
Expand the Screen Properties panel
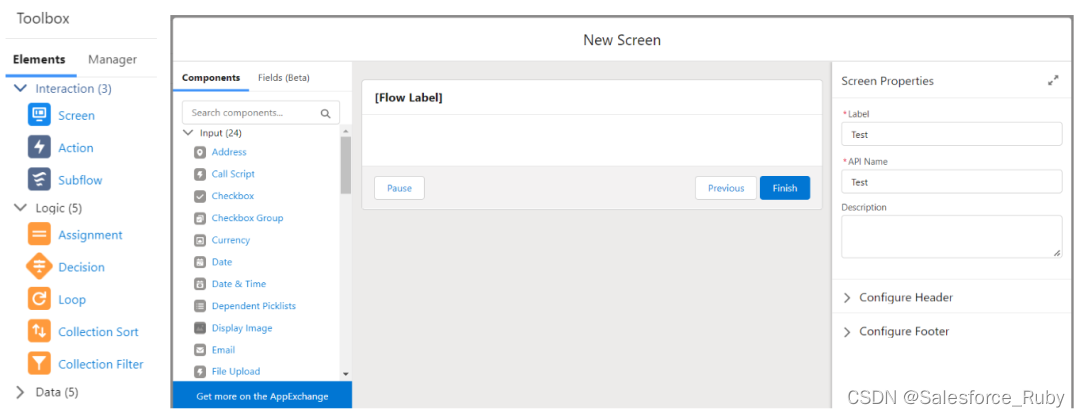pos(1052,81)
